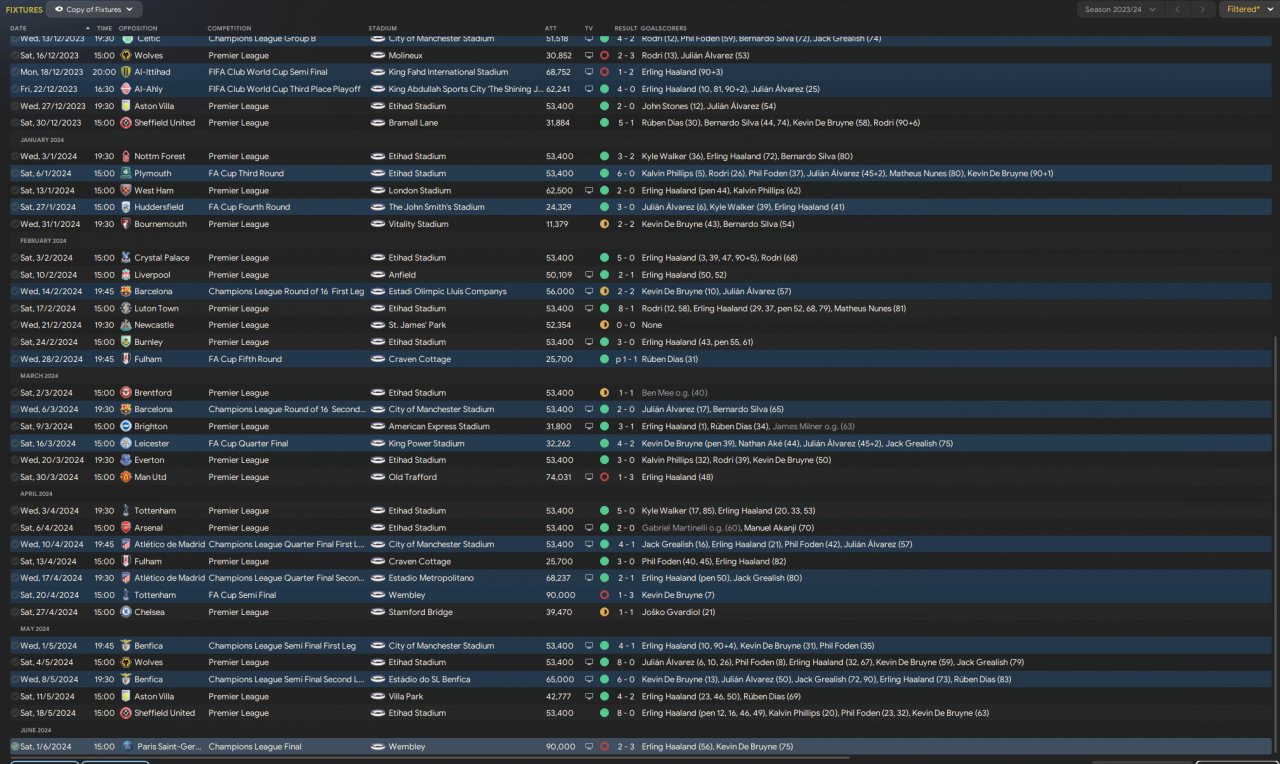Click the draw indicator on Newcastle row

tap(604, 325)
